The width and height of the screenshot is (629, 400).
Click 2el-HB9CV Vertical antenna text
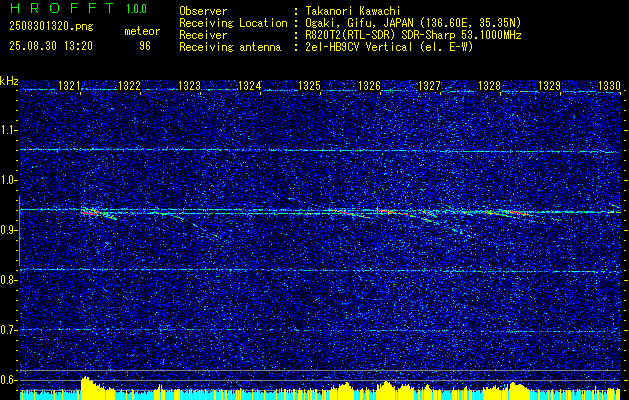point(389,47)
